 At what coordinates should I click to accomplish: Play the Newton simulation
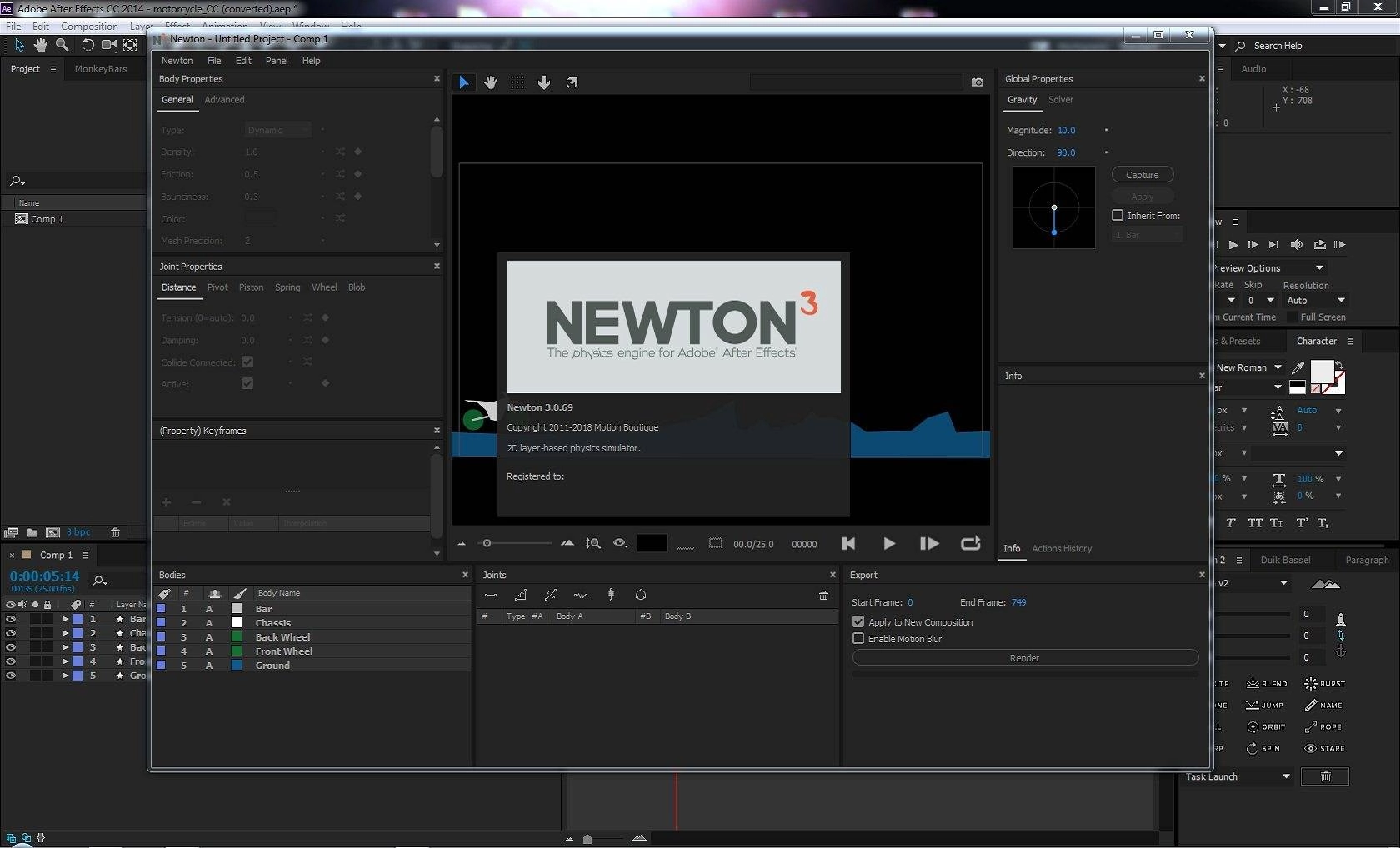[889, 543]
